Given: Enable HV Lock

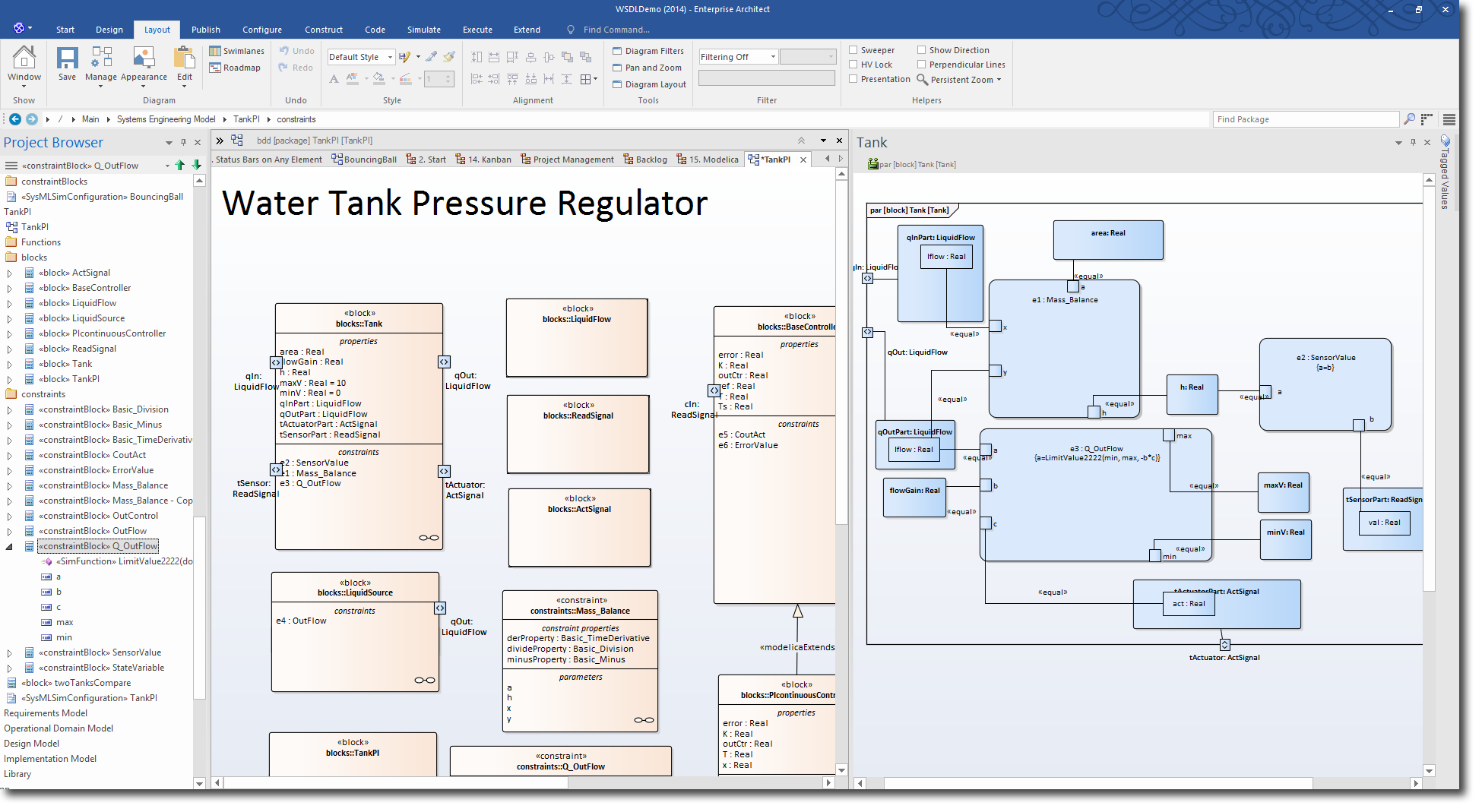Looking at the screenshot, I should click(x=853, y=64).
